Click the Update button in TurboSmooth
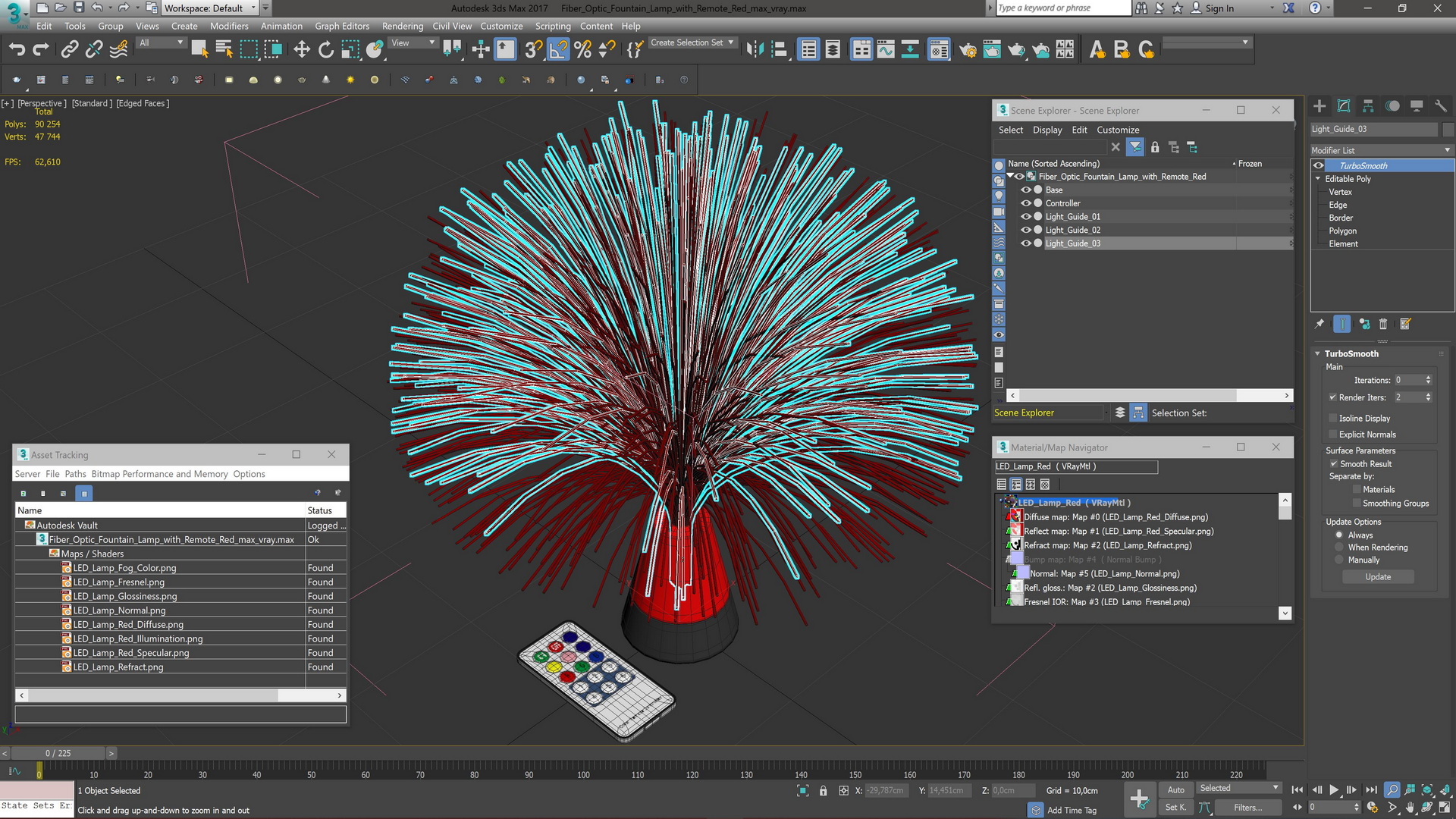The image size is (1456, 819). 1378,577
